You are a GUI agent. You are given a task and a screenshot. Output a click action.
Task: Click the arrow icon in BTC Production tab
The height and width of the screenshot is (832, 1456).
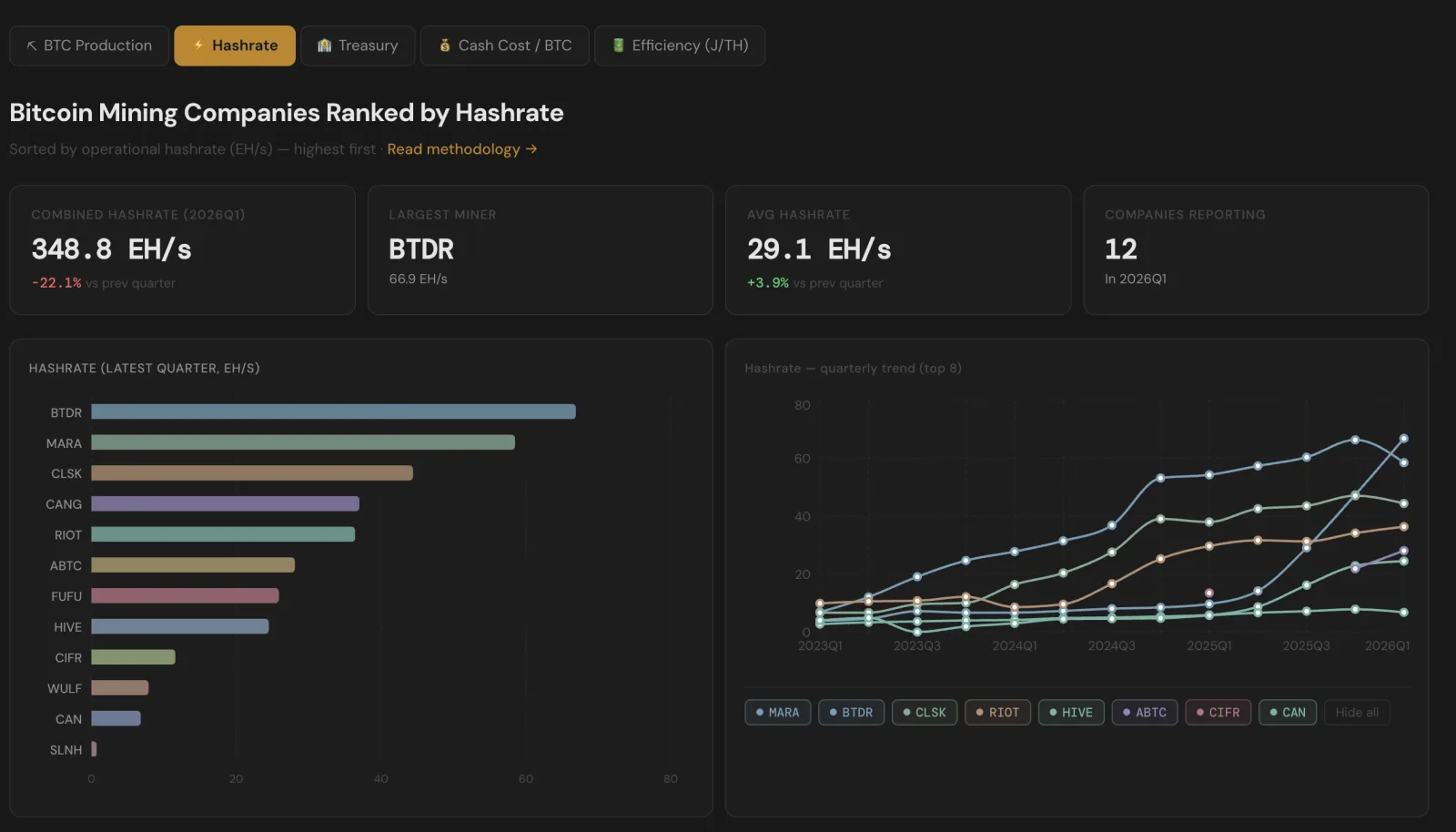32,46
